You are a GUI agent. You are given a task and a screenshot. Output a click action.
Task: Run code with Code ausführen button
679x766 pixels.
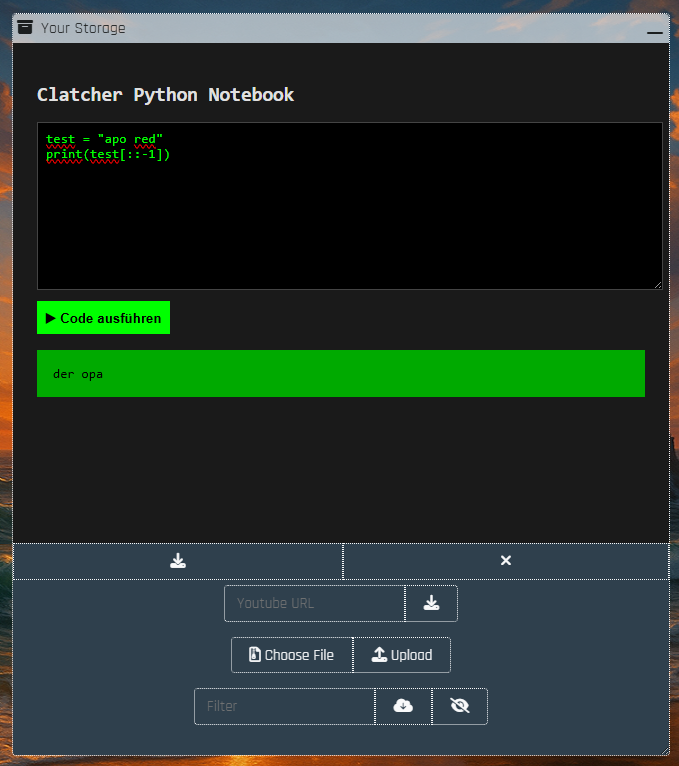click(104, 318)
